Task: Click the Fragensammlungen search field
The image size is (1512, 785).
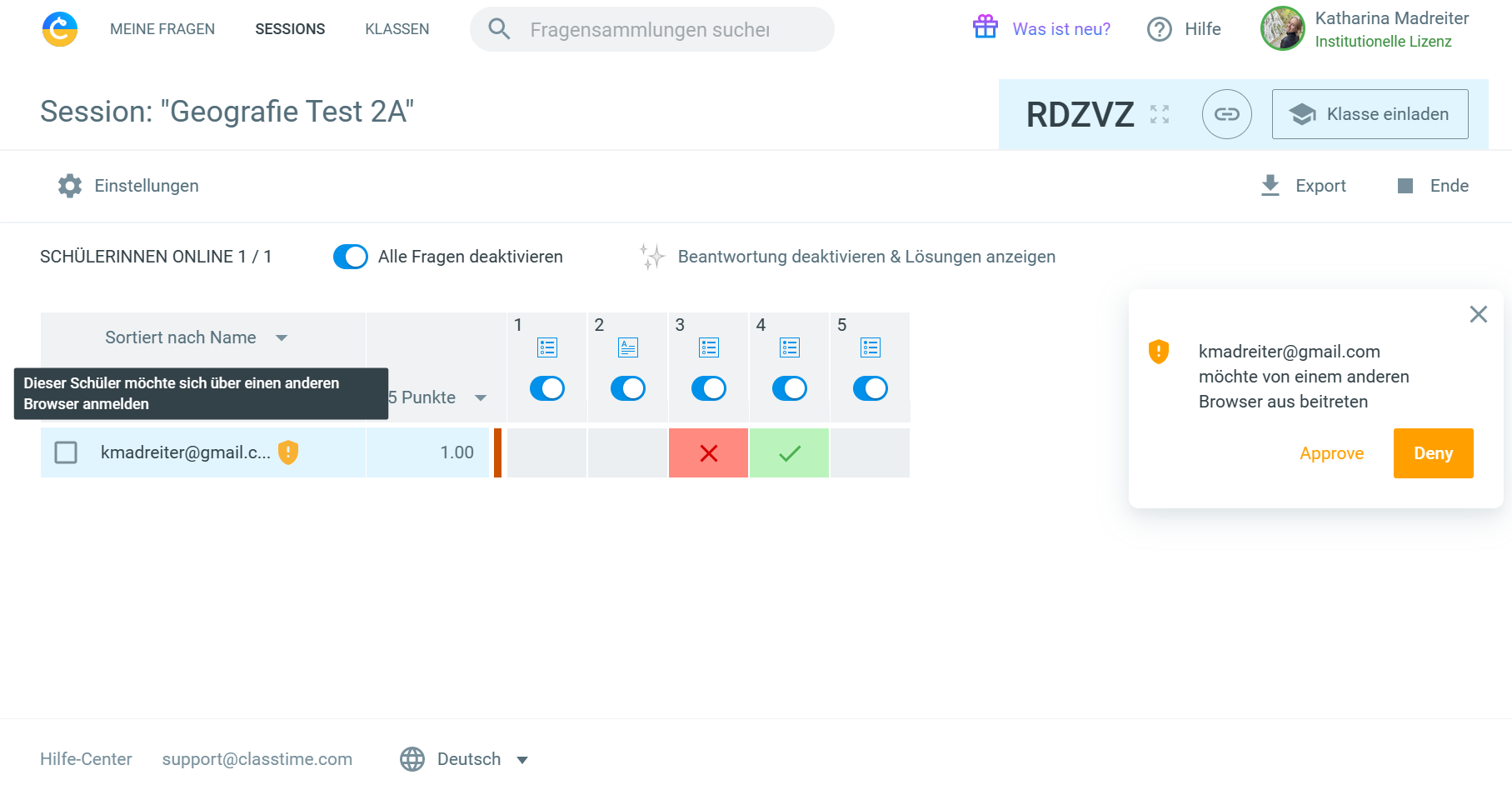Action: click(x=650, y=30)
